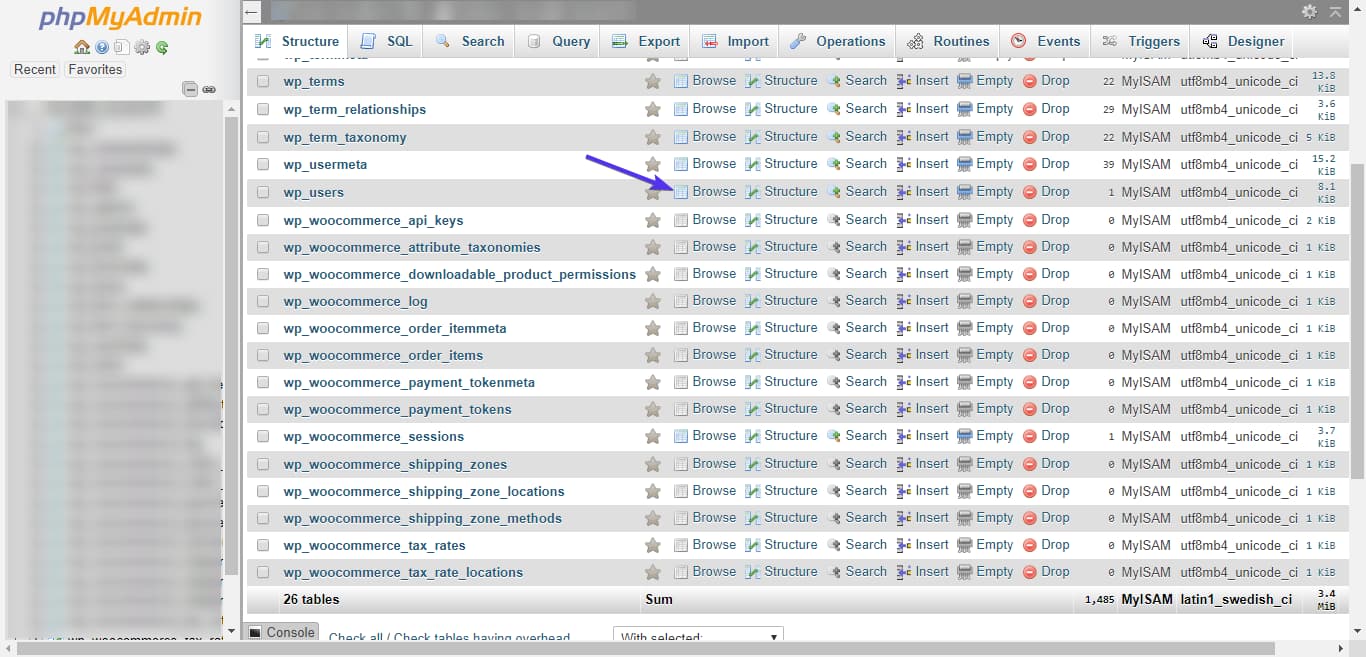
Task: Browse the wp_users table
Action: pyautogui.click(x=714, y=191)
